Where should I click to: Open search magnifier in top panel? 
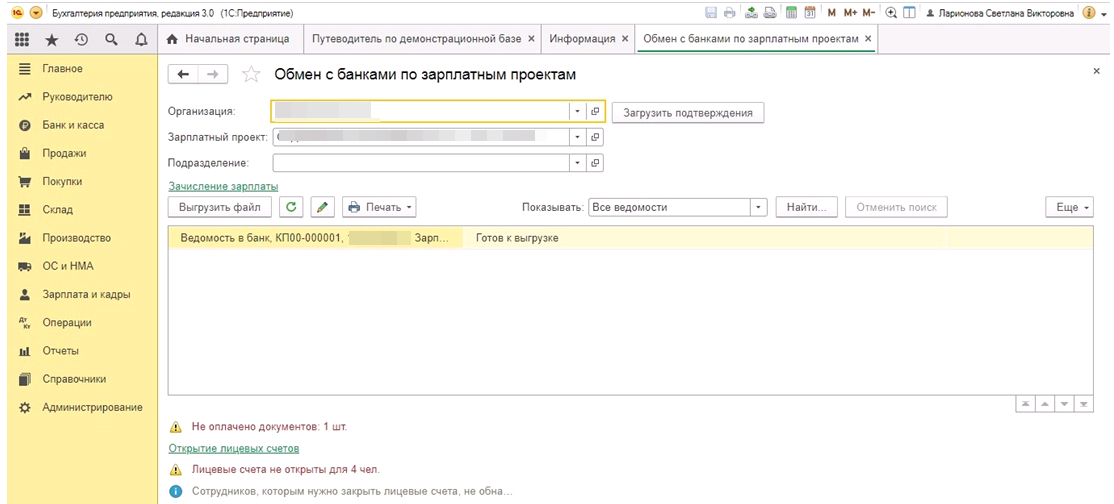[x=111, y=40]
